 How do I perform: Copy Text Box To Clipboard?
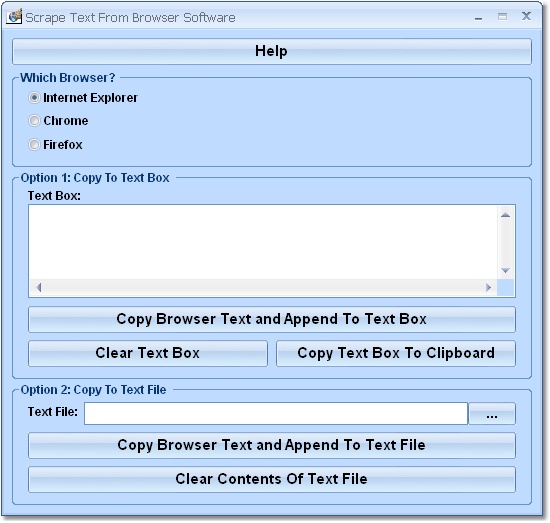click(x=396, y=353)
